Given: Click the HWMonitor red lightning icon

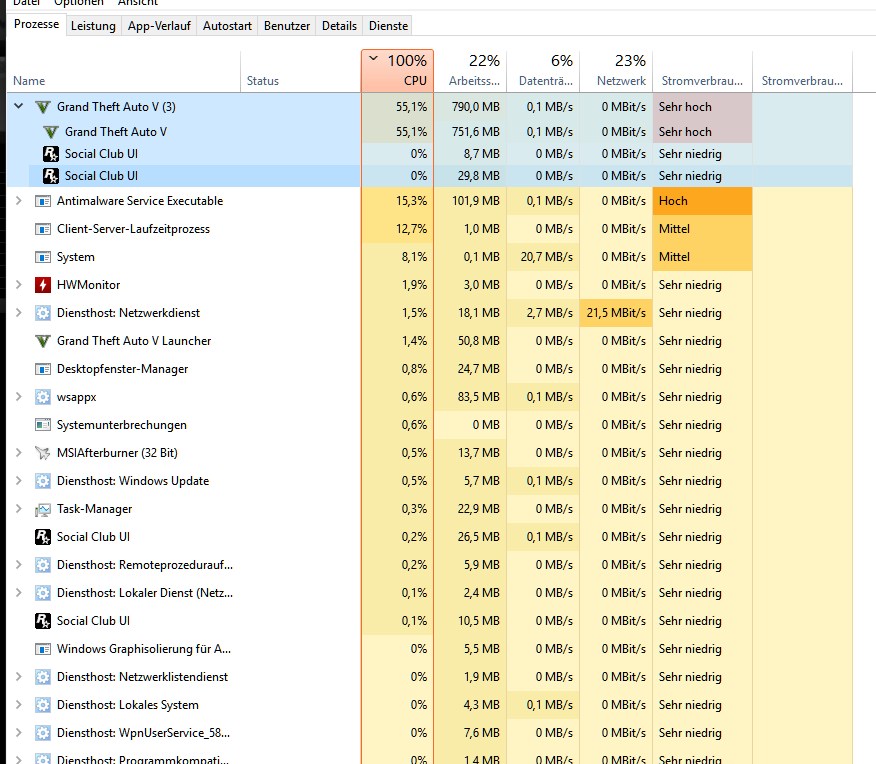Looking at the screenshot, I should pos(43,285).
